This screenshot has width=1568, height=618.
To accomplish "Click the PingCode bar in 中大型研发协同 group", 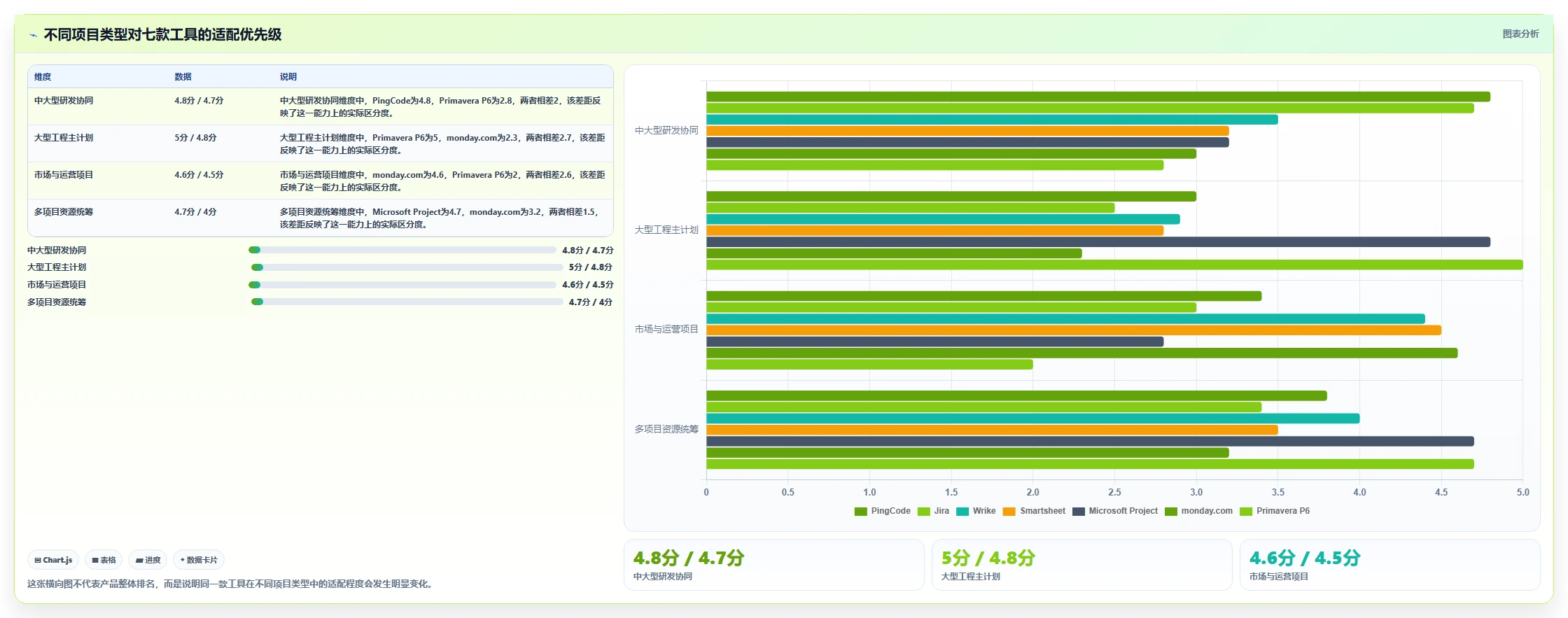I will point(1098,97).
